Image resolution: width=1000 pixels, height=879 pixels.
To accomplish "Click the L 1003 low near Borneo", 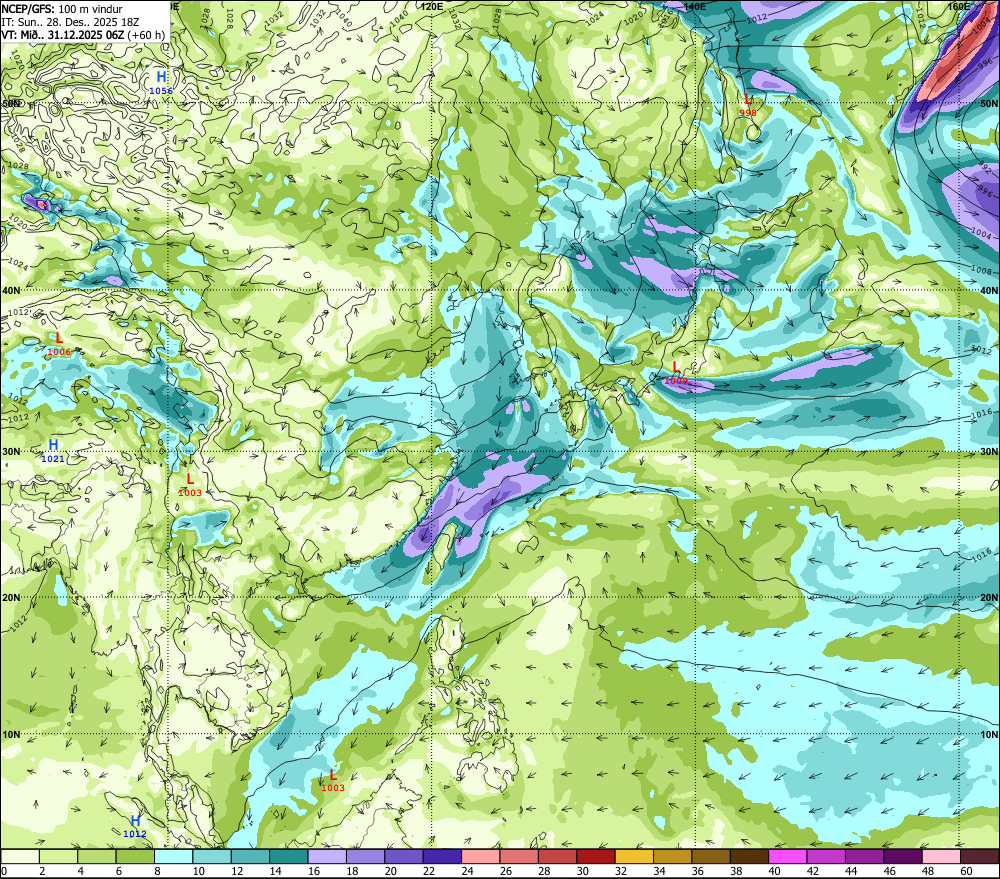I will click(332, 781).
